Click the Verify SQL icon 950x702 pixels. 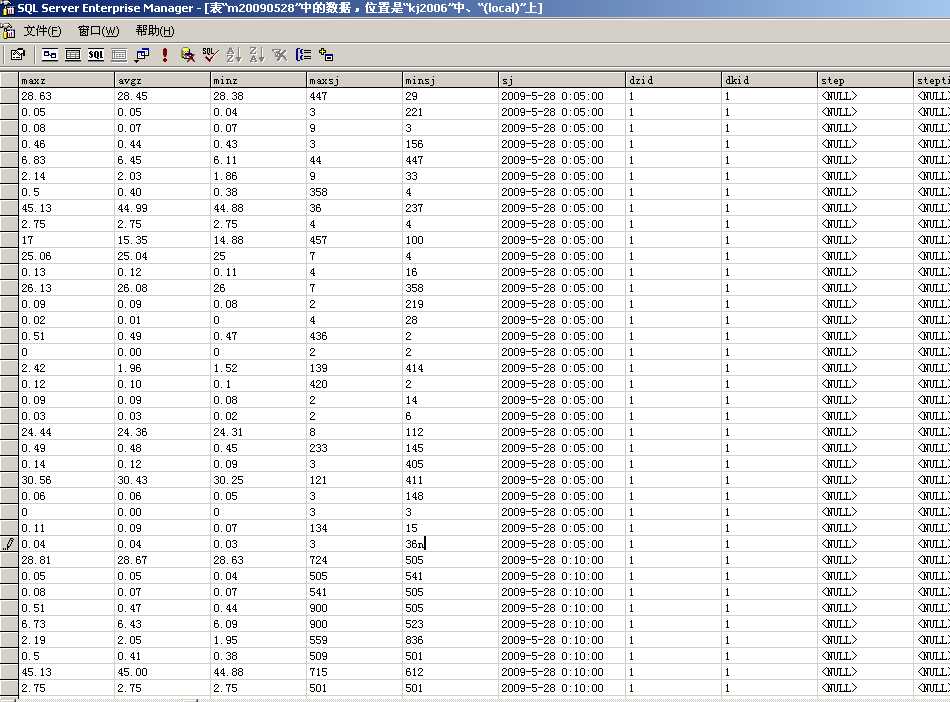point(209,55)
